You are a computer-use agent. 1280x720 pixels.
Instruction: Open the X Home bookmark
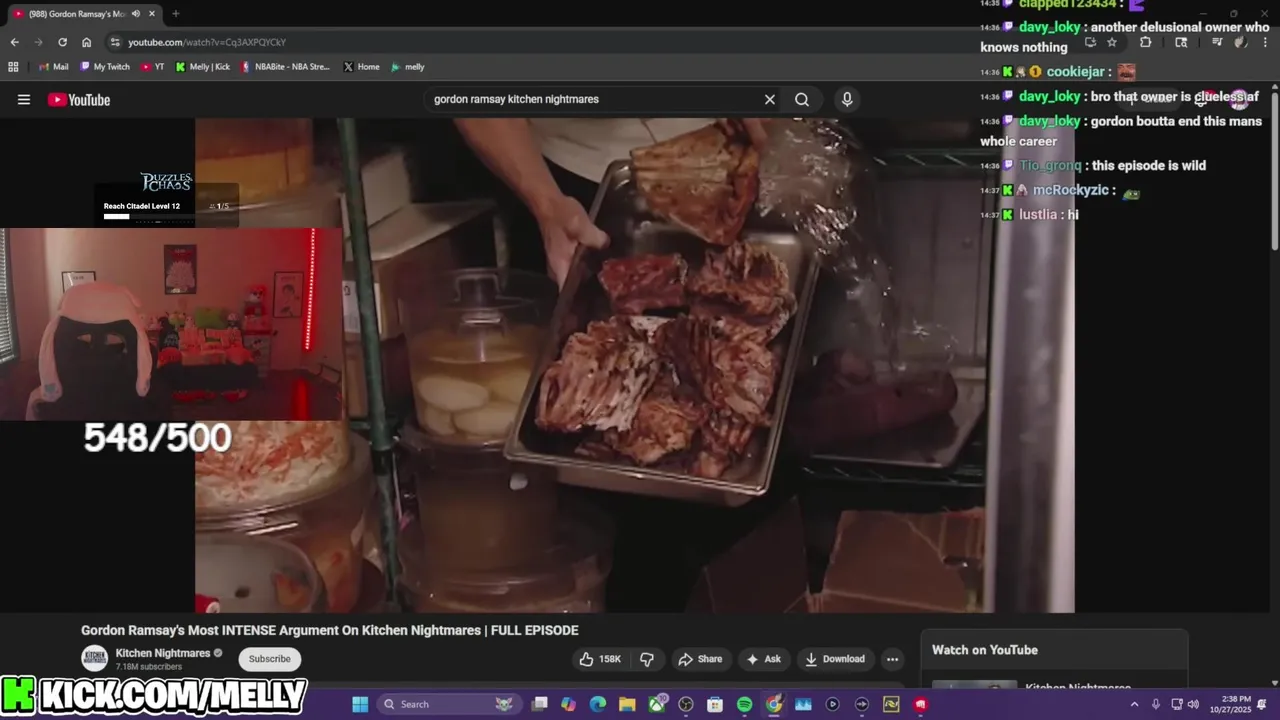pyautogui.click(x=361, y=67)
